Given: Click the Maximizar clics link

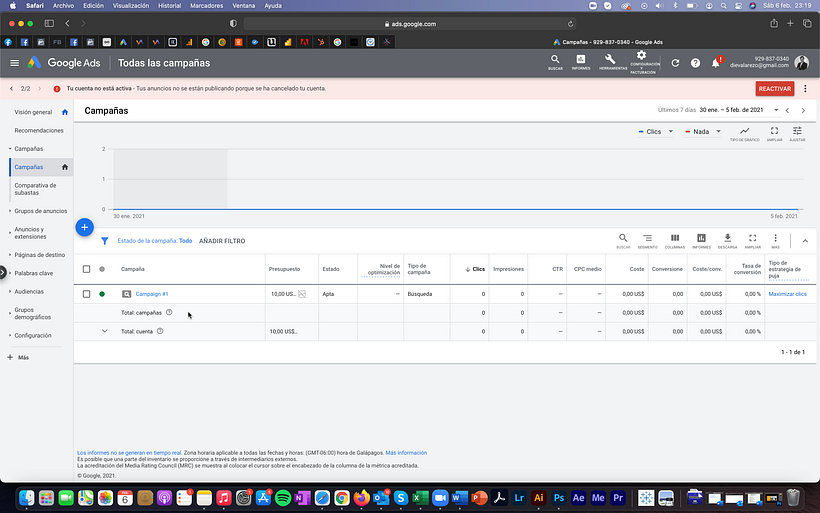Looking at the screenshot, I should [x=788, y=294].
